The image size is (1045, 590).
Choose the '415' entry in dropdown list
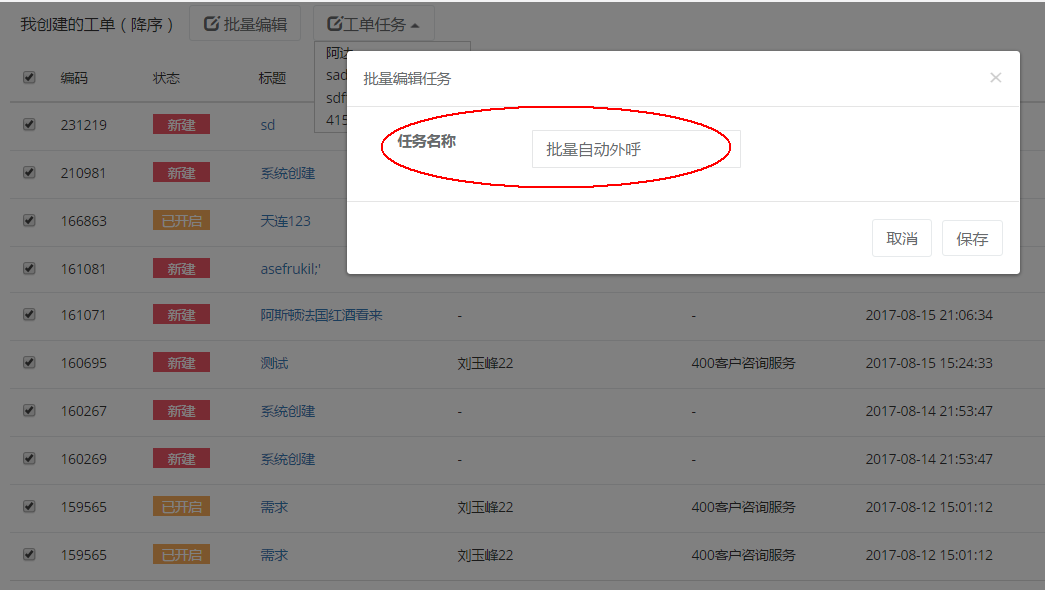(335, 120)
